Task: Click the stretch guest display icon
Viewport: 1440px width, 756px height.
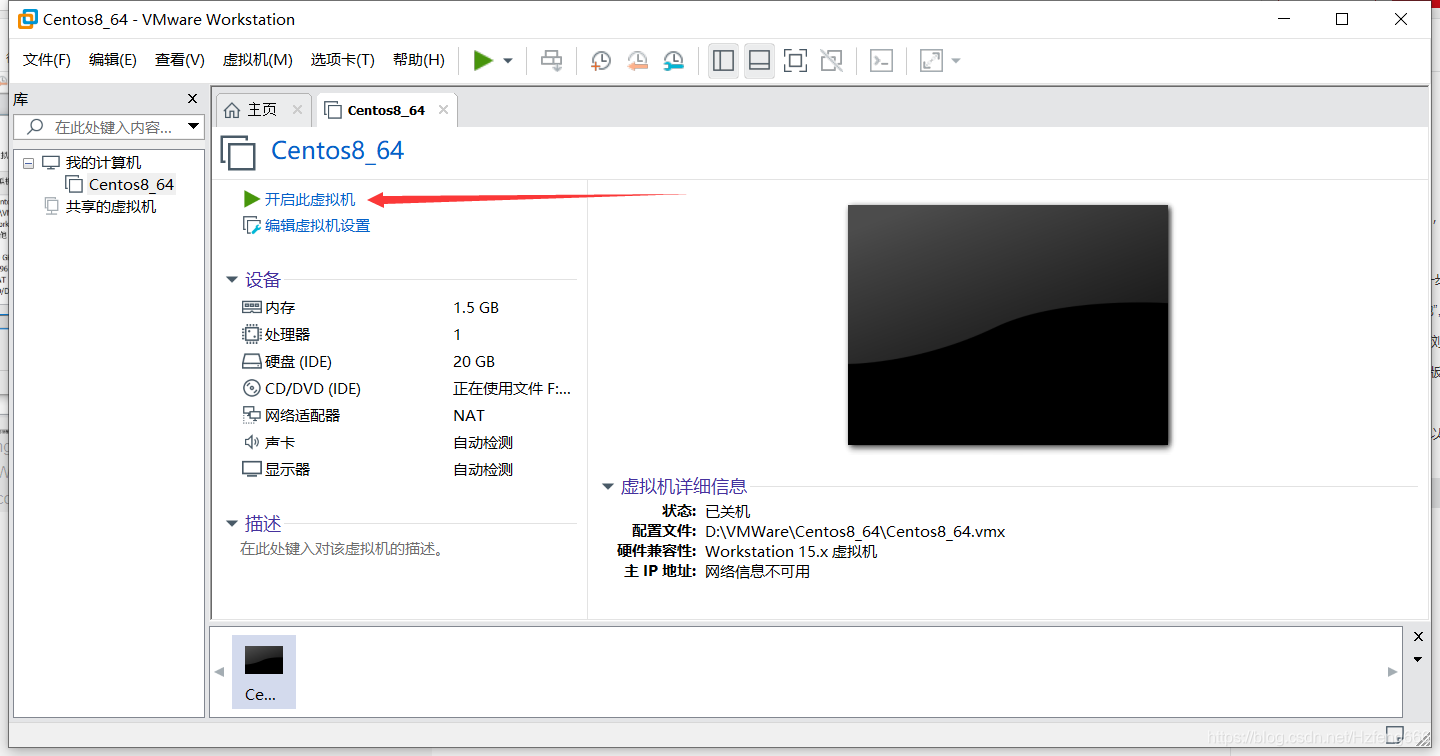Action: 932,61
